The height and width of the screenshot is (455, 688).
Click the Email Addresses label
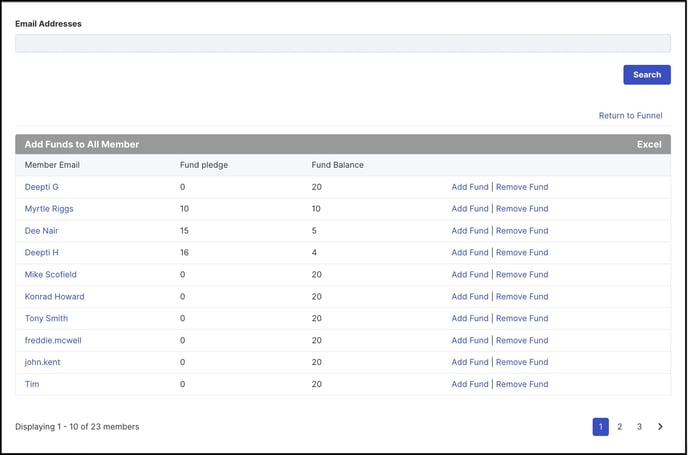(x=48, y=24)
